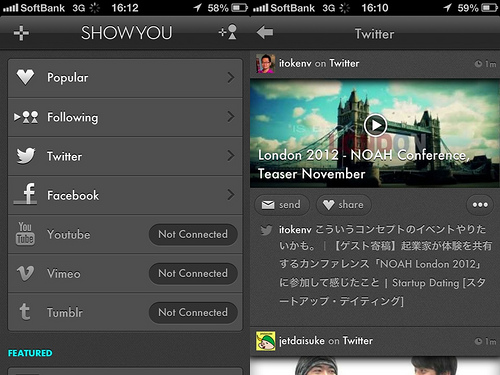Open jetdaisuke username link
The image size is (500, 375).
coord(302,341)
